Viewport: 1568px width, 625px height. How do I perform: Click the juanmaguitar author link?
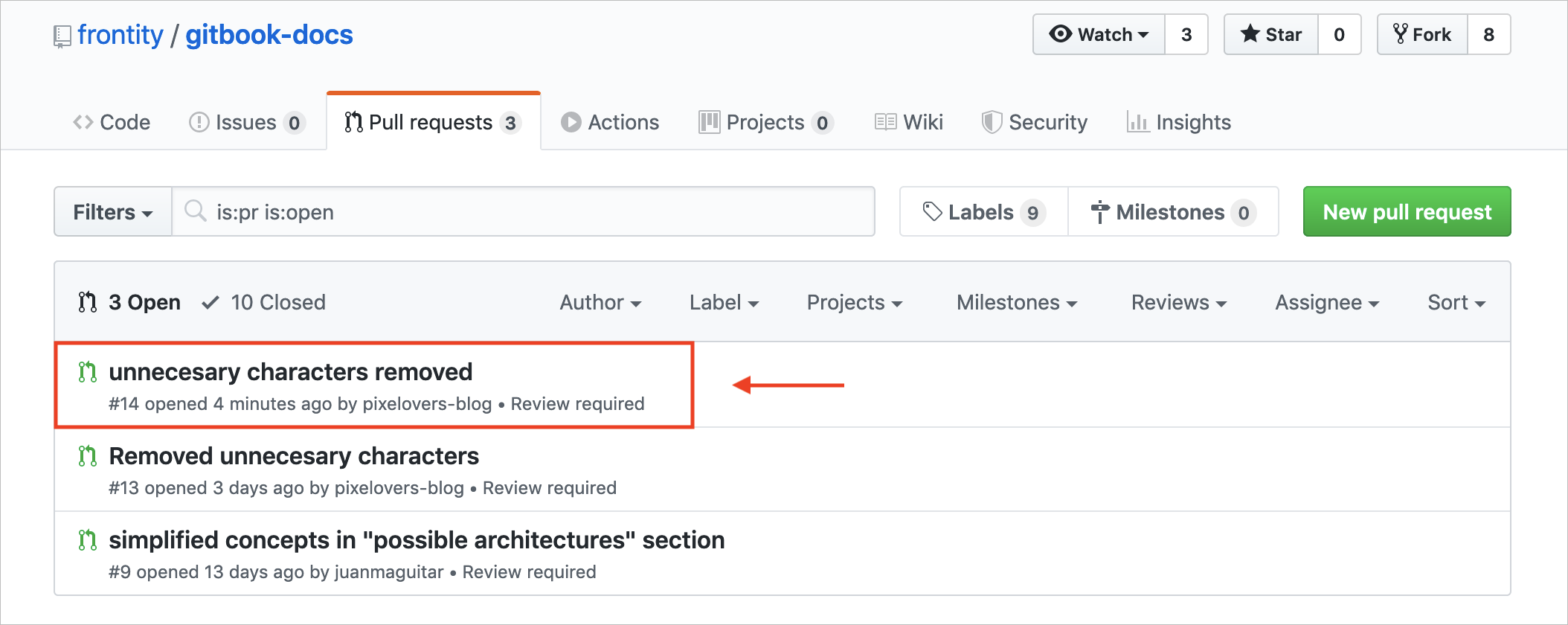click(x=389, y=572)
